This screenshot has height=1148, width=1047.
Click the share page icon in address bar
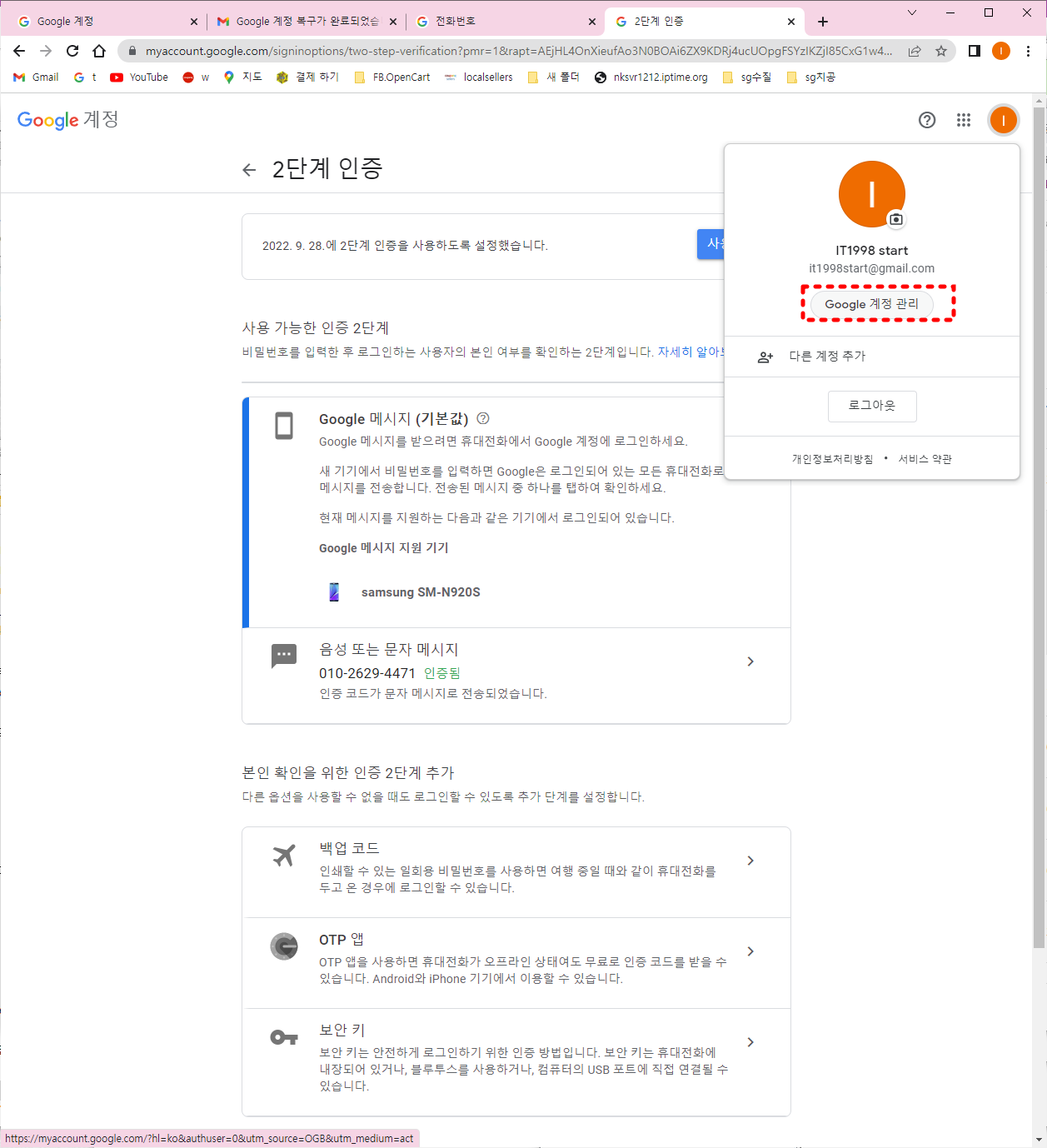915,51
